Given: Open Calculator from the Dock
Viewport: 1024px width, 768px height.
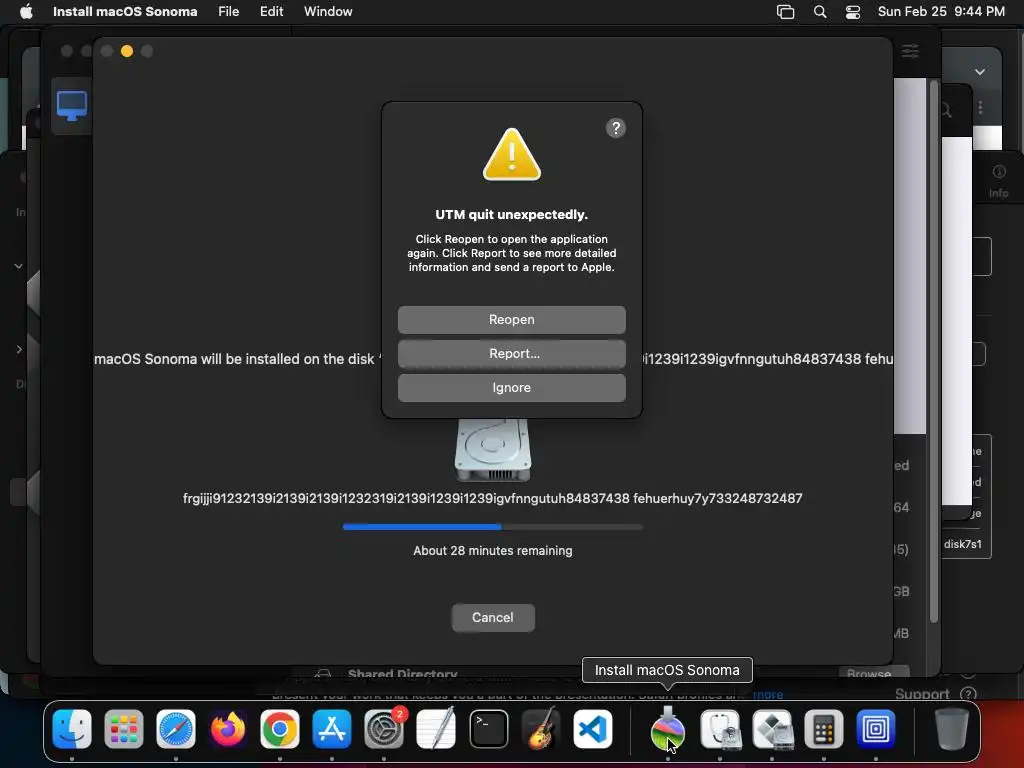Looking at the screenshot, I should pyautogui.click(x=824, y=729).
